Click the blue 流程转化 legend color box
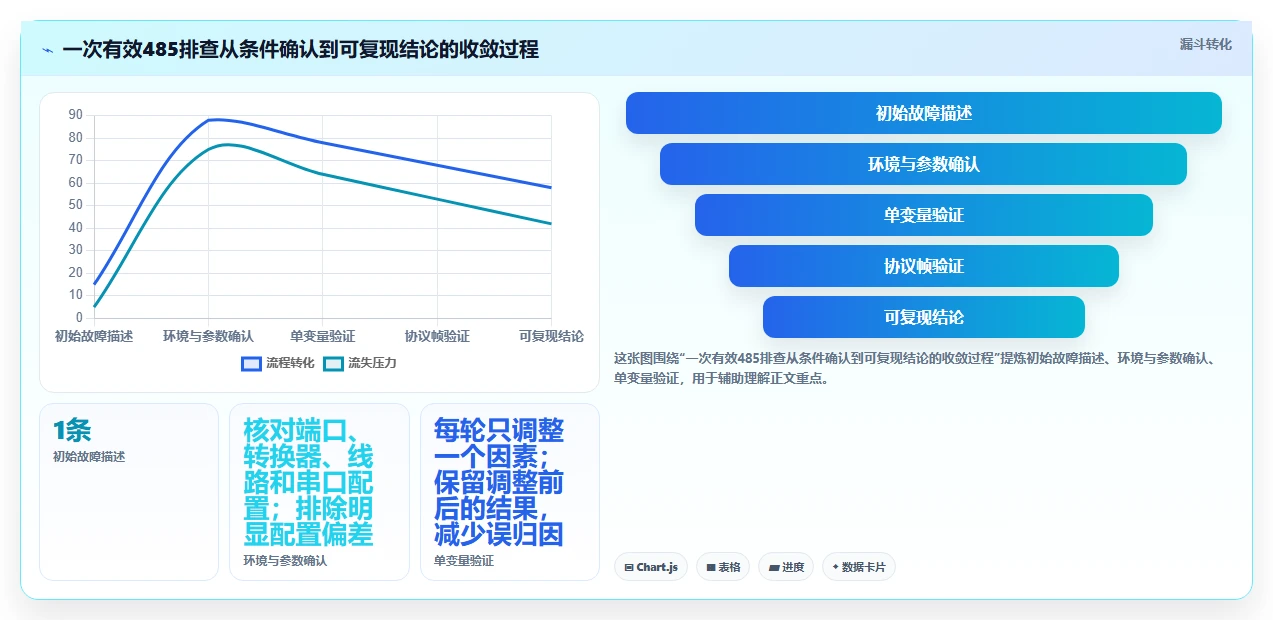 coord(252,363)
